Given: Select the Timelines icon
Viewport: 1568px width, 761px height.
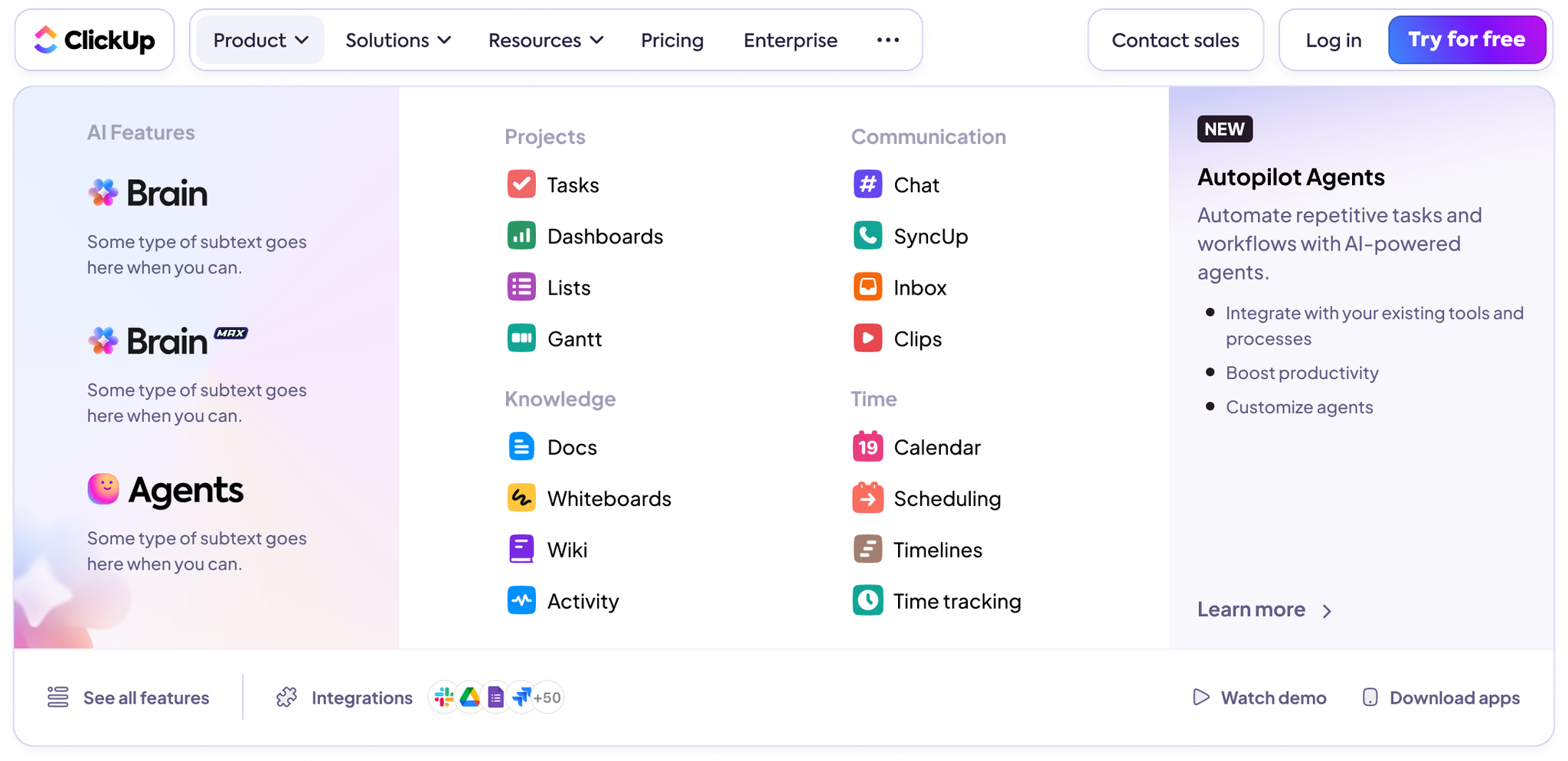Looking at the screenshot, I should coord(867,550).
